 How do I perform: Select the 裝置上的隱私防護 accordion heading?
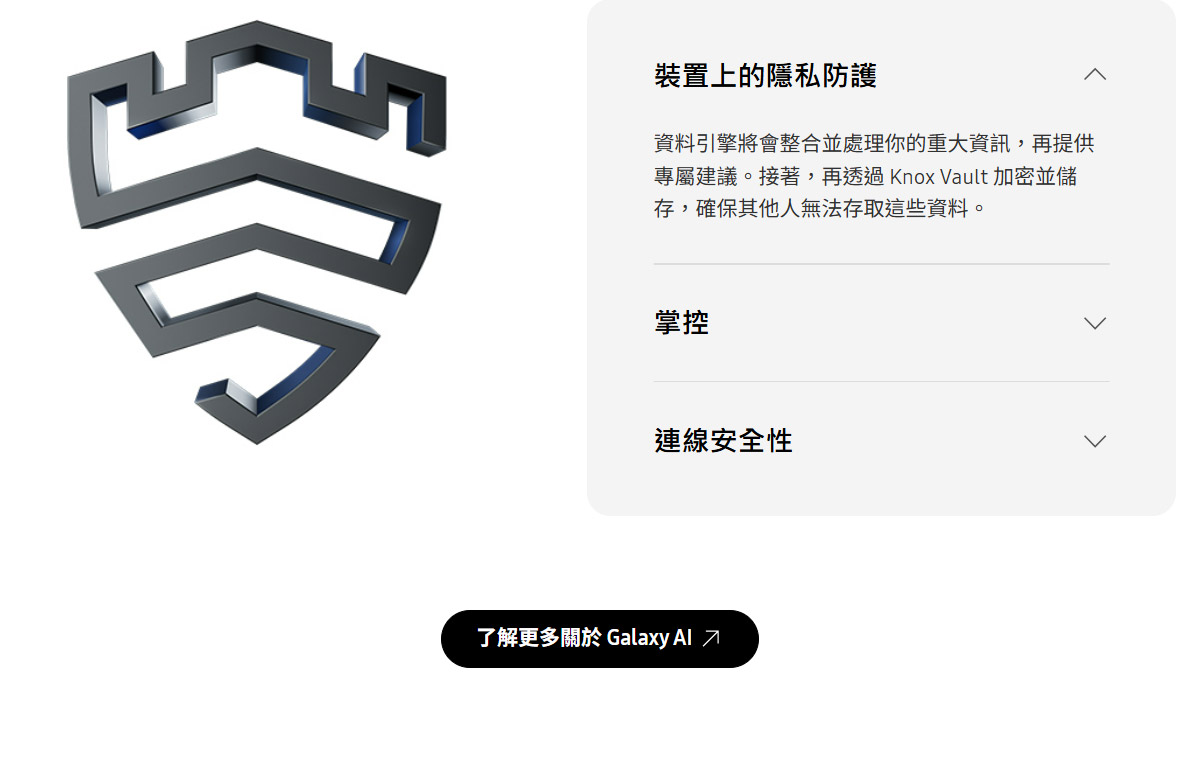click(x=765, y=76)
